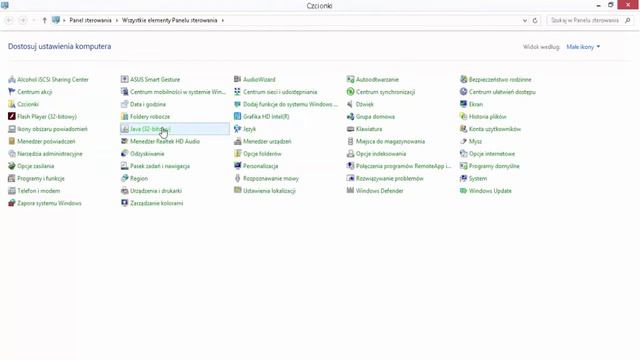Open the Rozwiązywanie problemów link
Screen dimensions: 640x360
389,178
